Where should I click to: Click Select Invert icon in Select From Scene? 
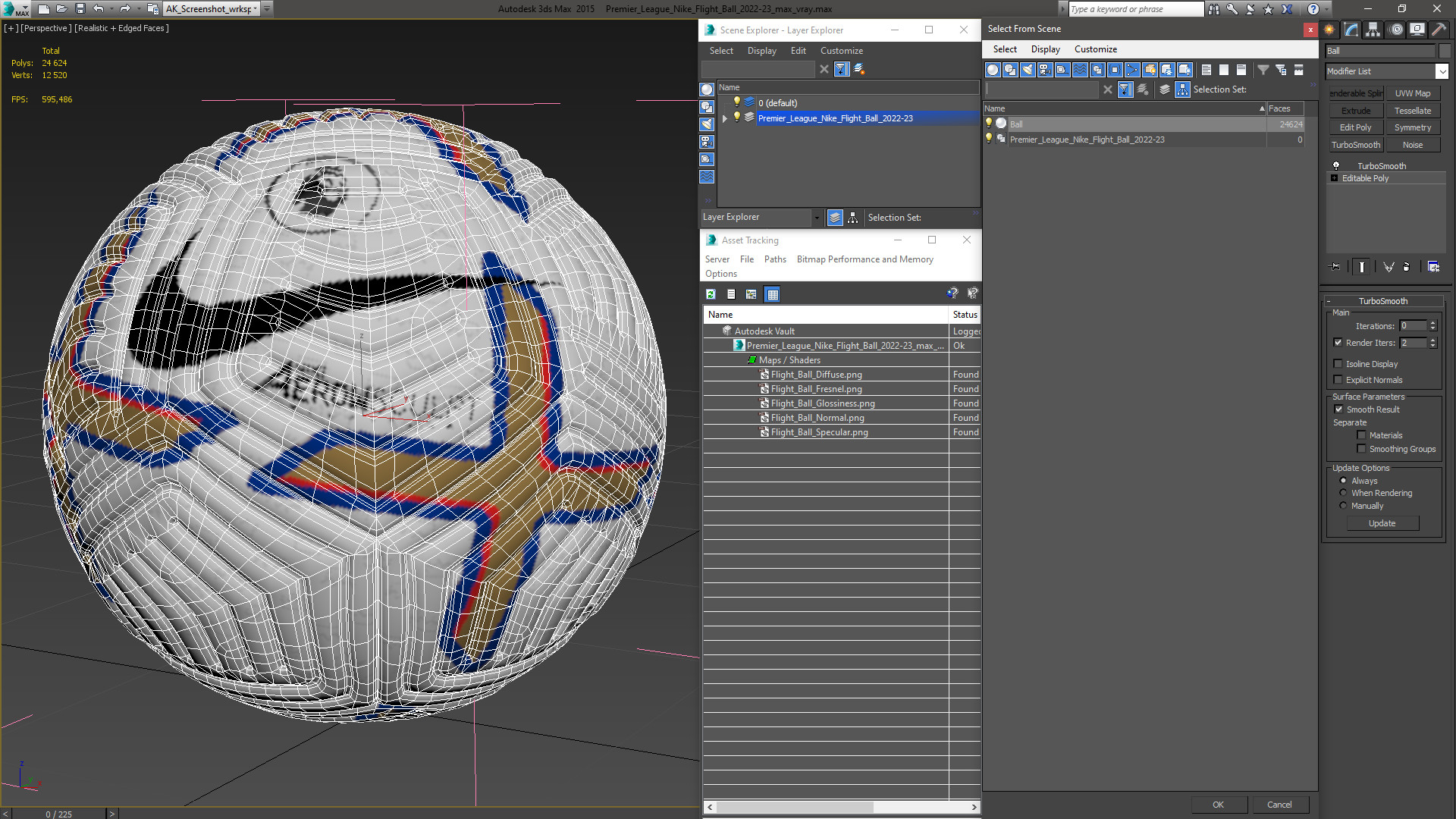coord(1241,70)
